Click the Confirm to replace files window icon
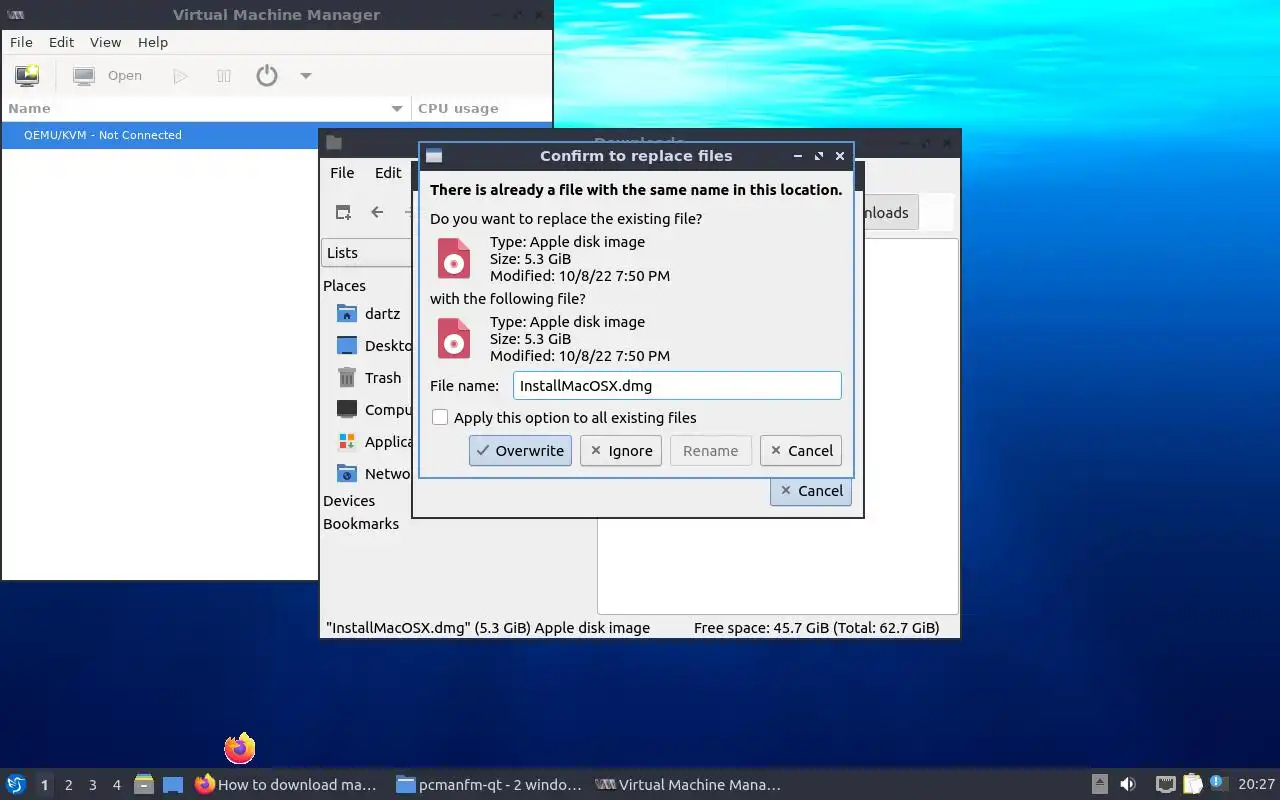The width and height of the screenshot is (1280, 800). tap(434, 156)
